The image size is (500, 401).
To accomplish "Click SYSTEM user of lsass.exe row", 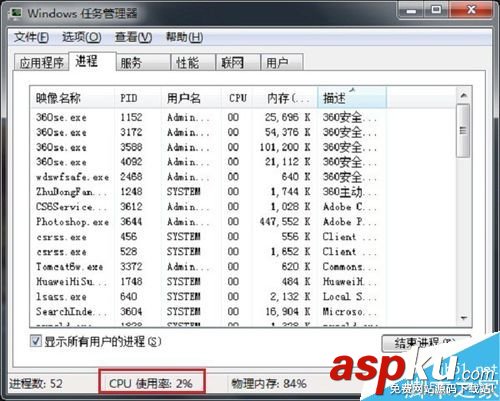I will point(184,297).
